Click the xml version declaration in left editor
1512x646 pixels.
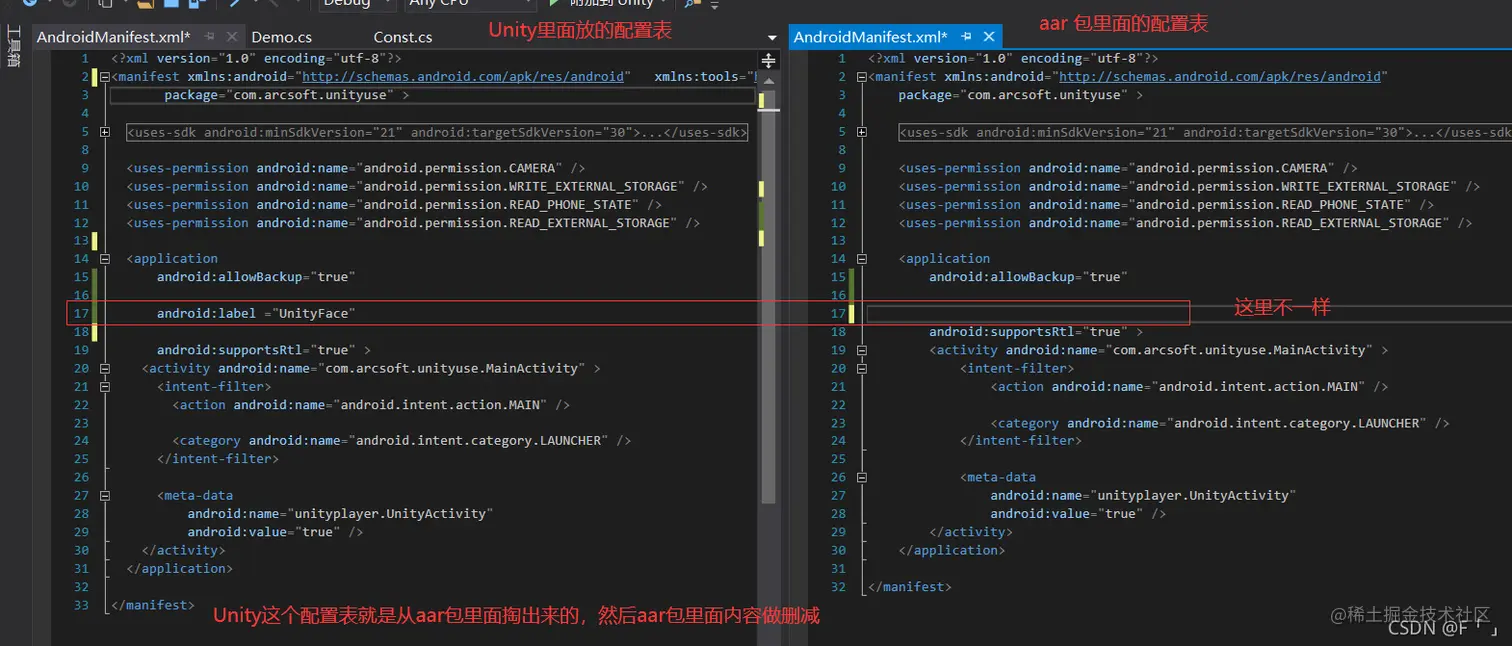[256, 58]
